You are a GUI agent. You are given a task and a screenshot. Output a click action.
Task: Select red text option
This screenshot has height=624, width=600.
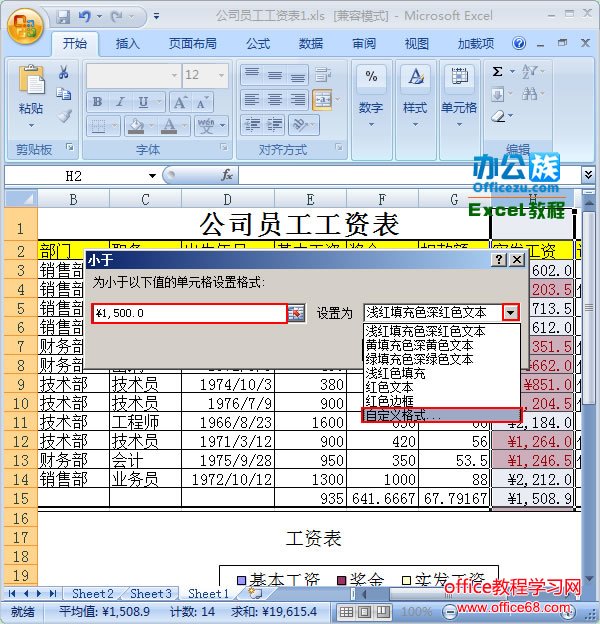pyautogui.click(x=442, y=387)
